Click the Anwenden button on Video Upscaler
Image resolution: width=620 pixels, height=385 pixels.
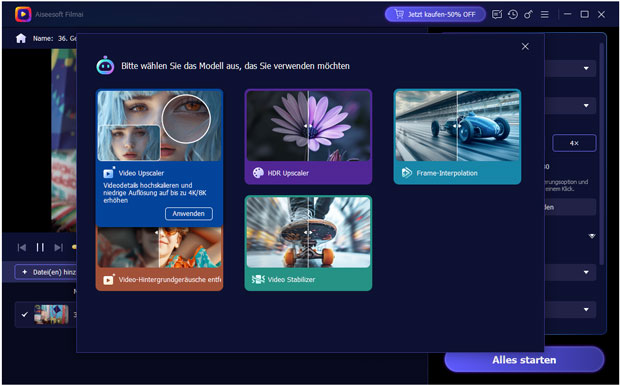pos(189,213)
